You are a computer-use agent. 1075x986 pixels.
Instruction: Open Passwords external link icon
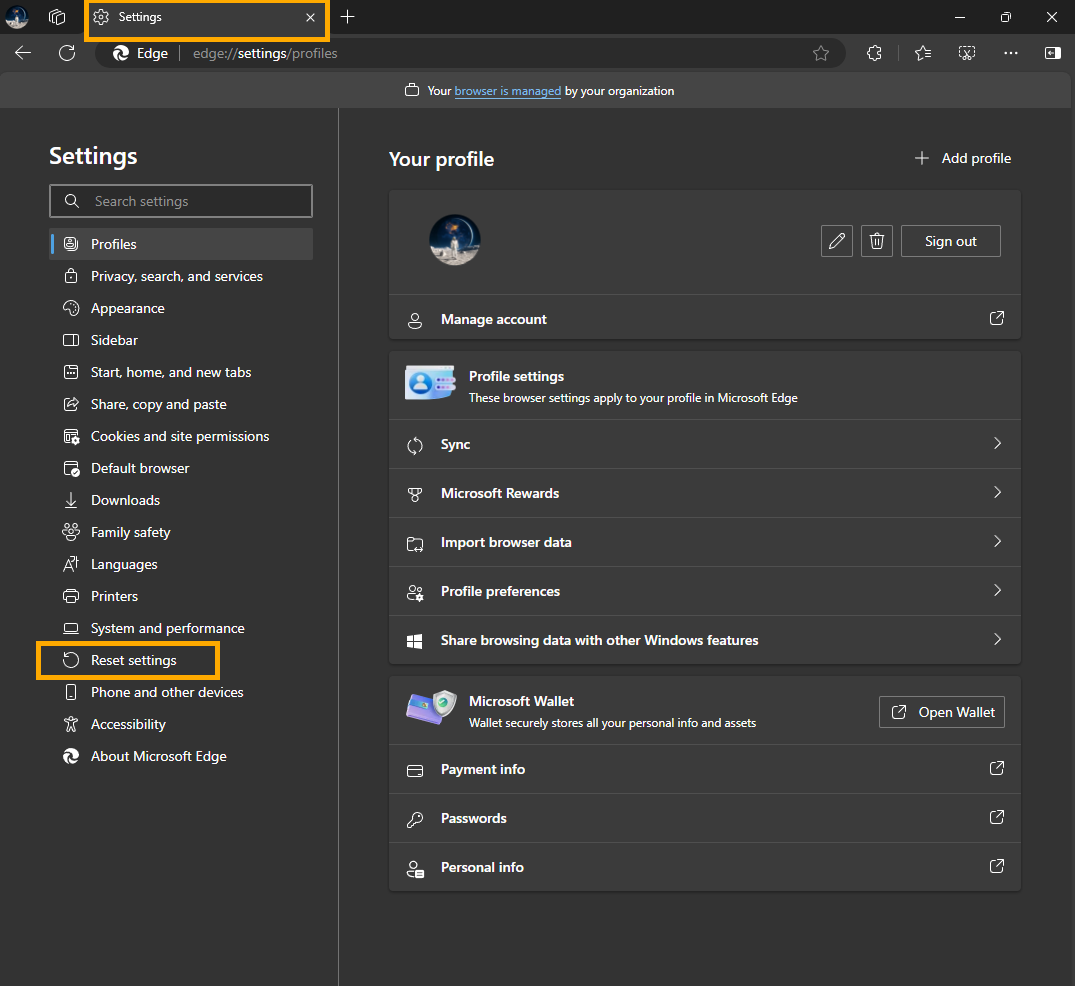(997, 817)
